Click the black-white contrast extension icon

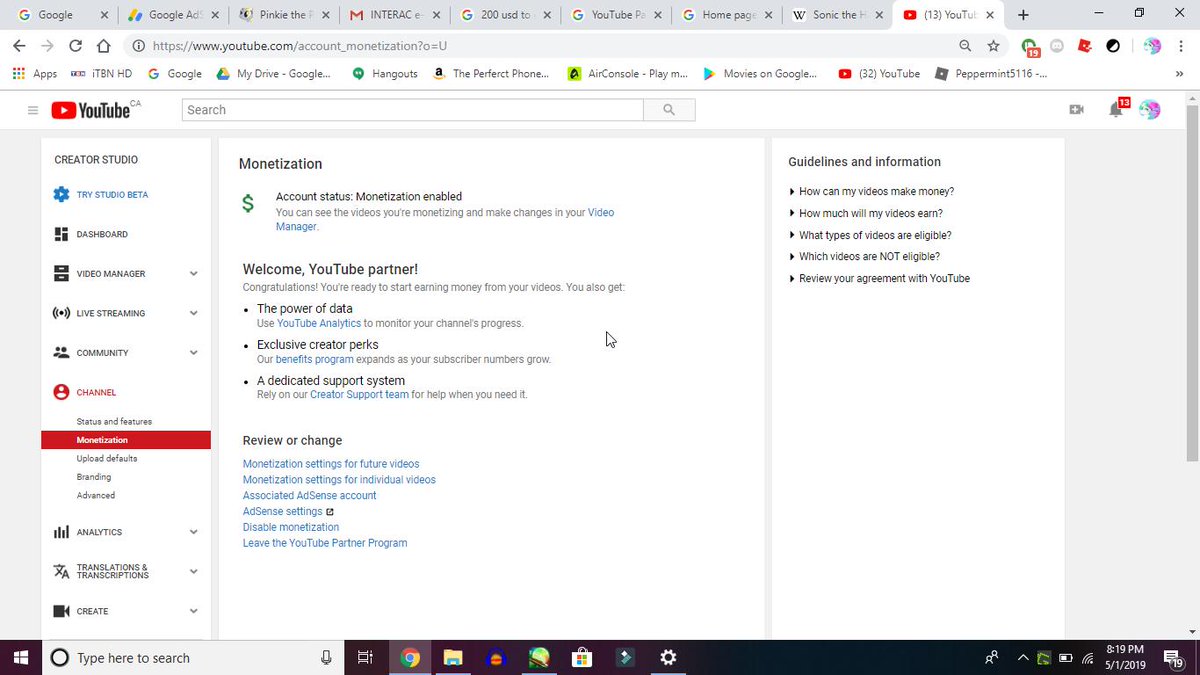coord(1113,46)
